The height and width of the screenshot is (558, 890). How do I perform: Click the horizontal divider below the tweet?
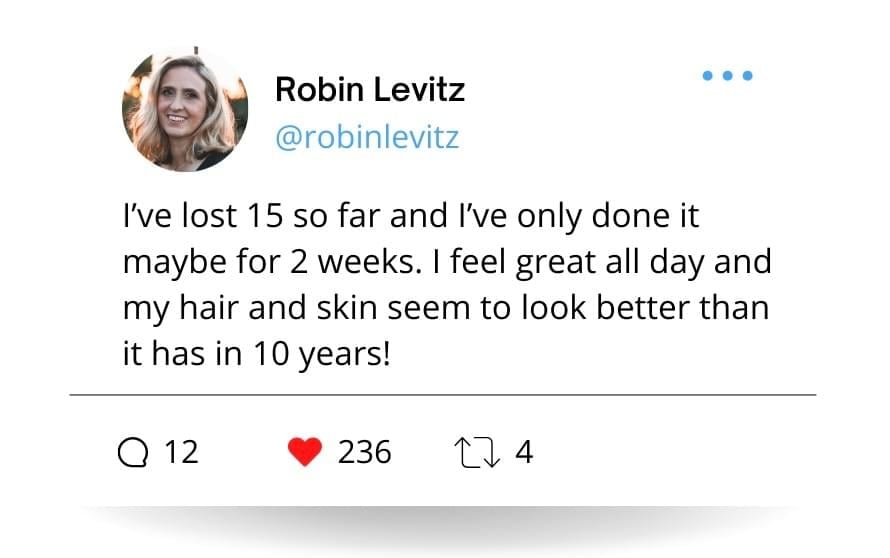coord(443,395)
